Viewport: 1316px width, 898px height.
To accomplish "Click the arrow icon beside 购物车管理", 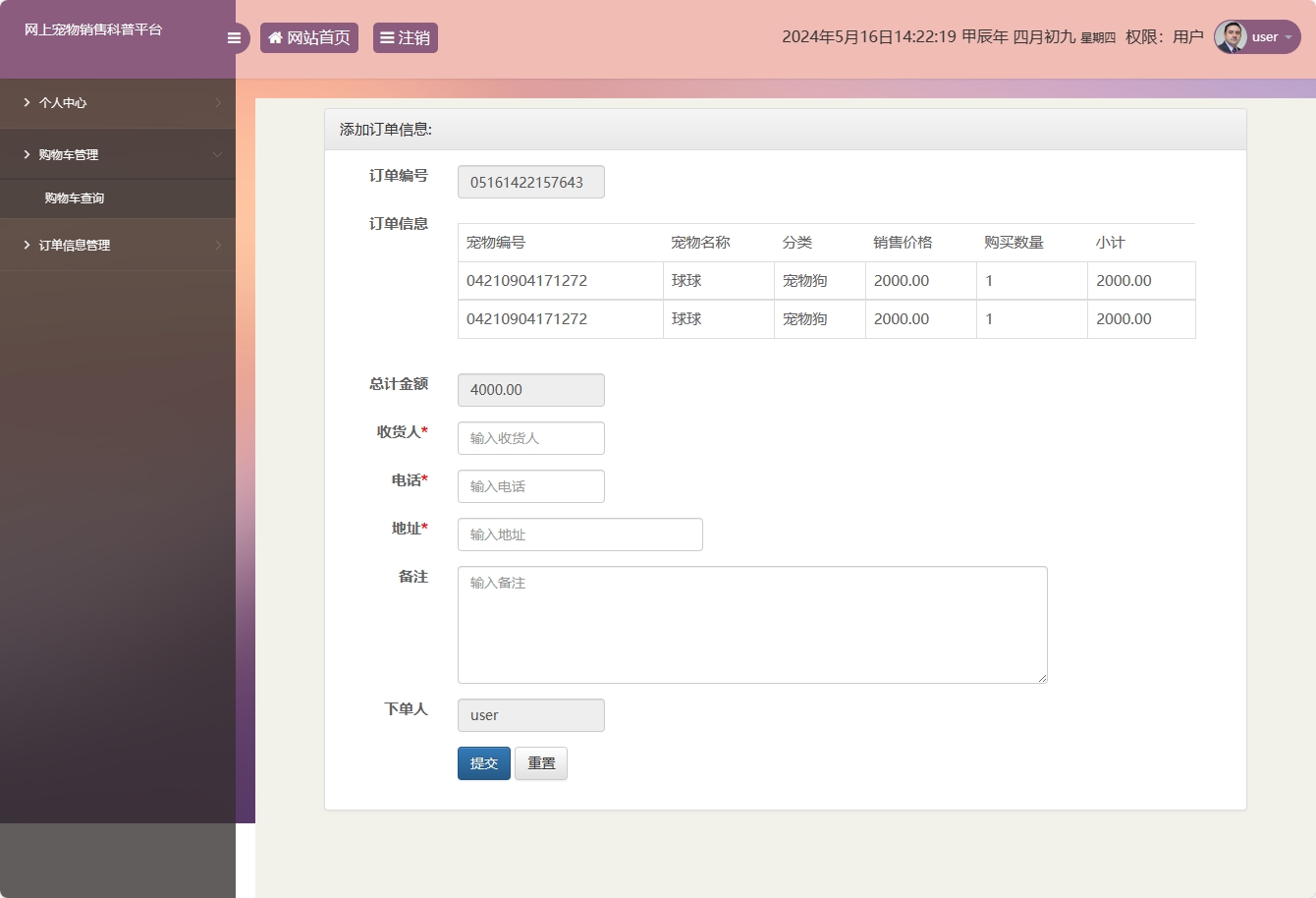I will 27,154.
